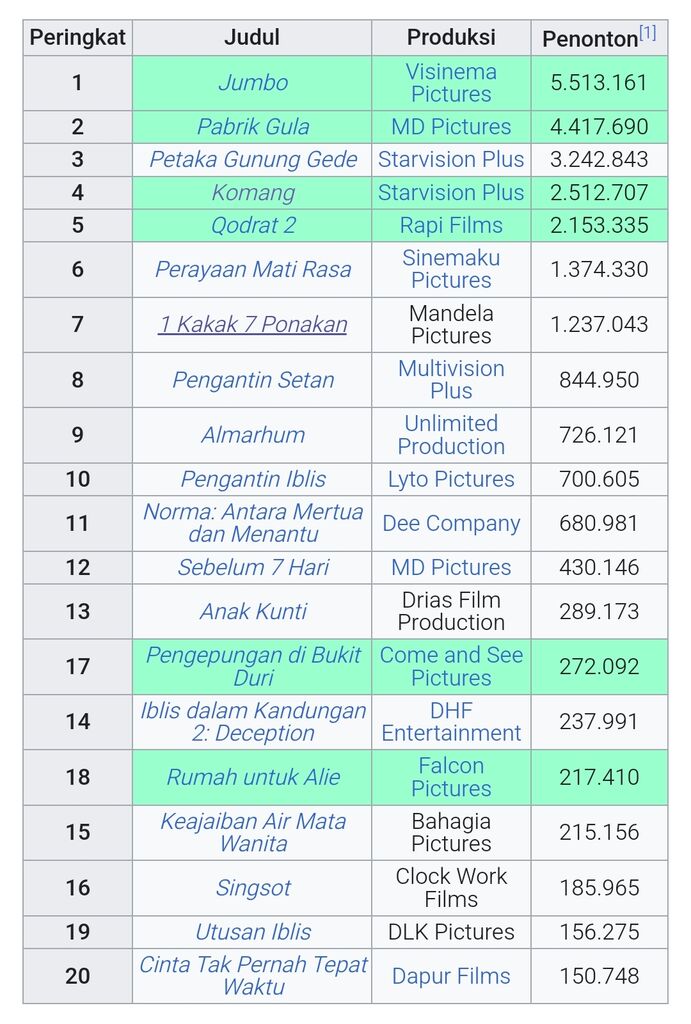This screenshot has height=1024, width=691.
Task: Click Sebelum 7 Hari title link
Action: [253, 568]
